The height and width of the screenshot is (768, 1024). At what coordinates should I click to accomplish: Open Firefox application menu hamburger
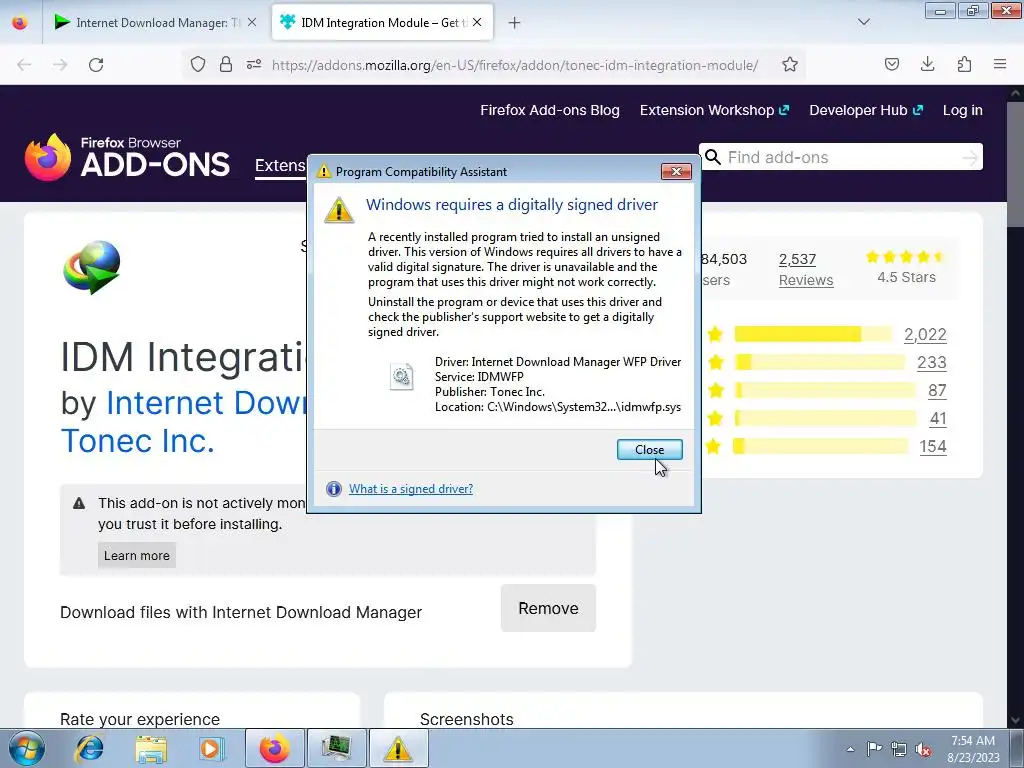[1000, 64]
